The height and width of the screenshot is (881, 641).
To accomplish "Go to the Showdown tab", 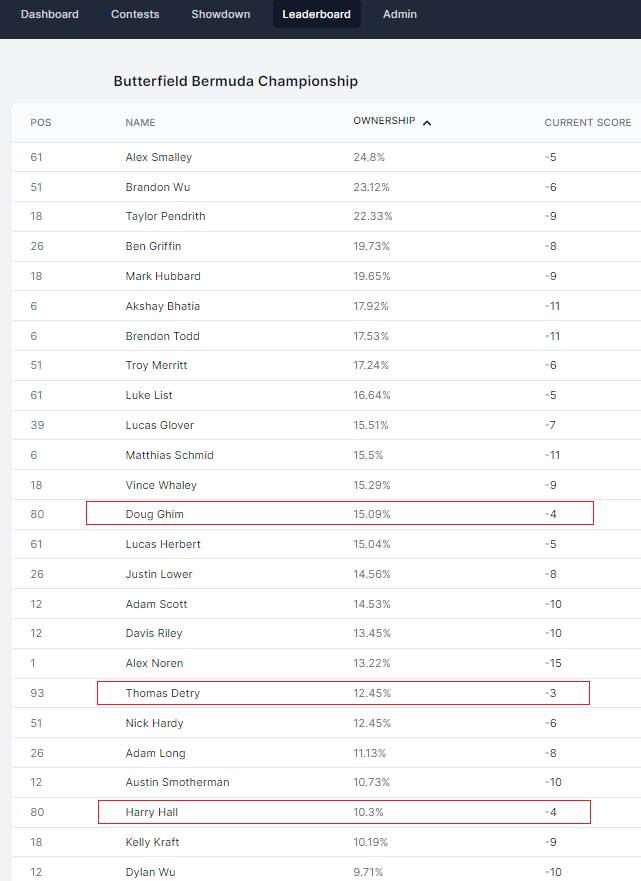I will coord(221,14).
